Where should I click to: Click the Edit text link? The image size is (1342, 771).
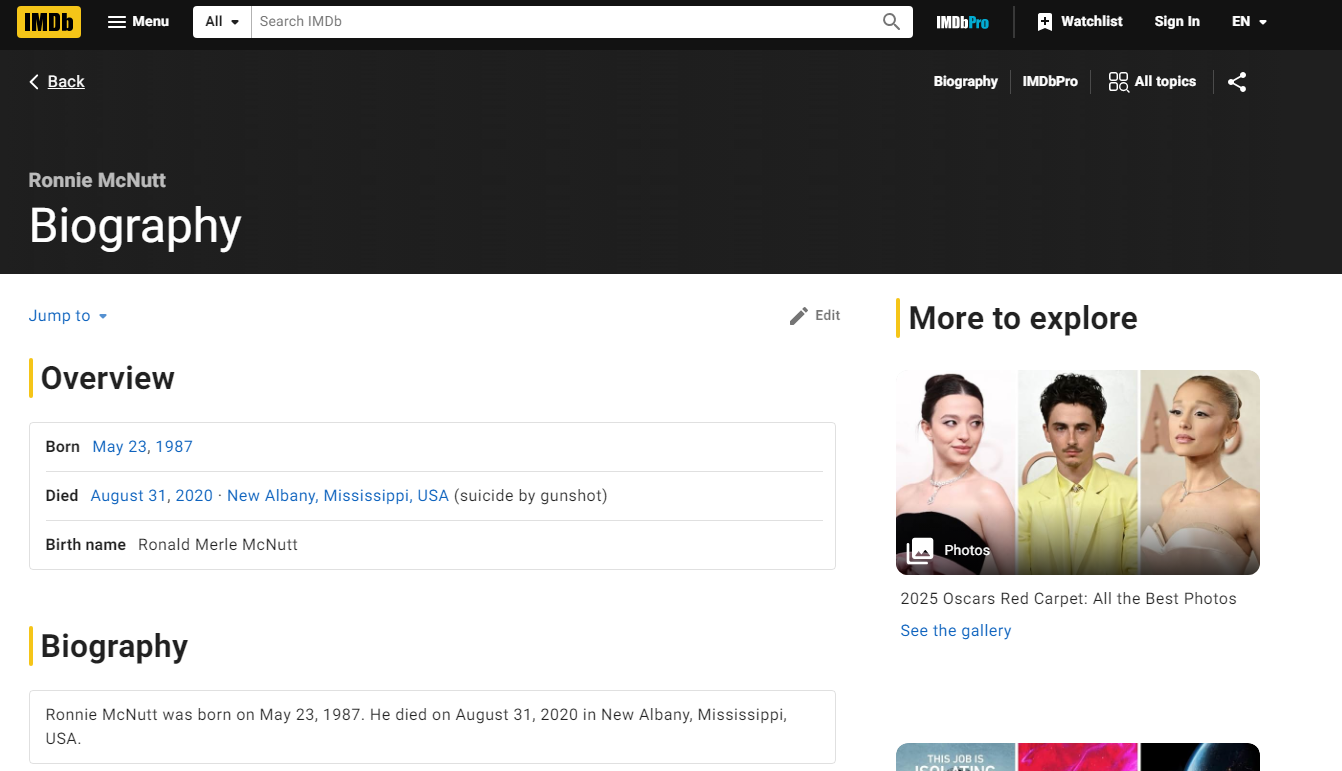coord(828,316)
